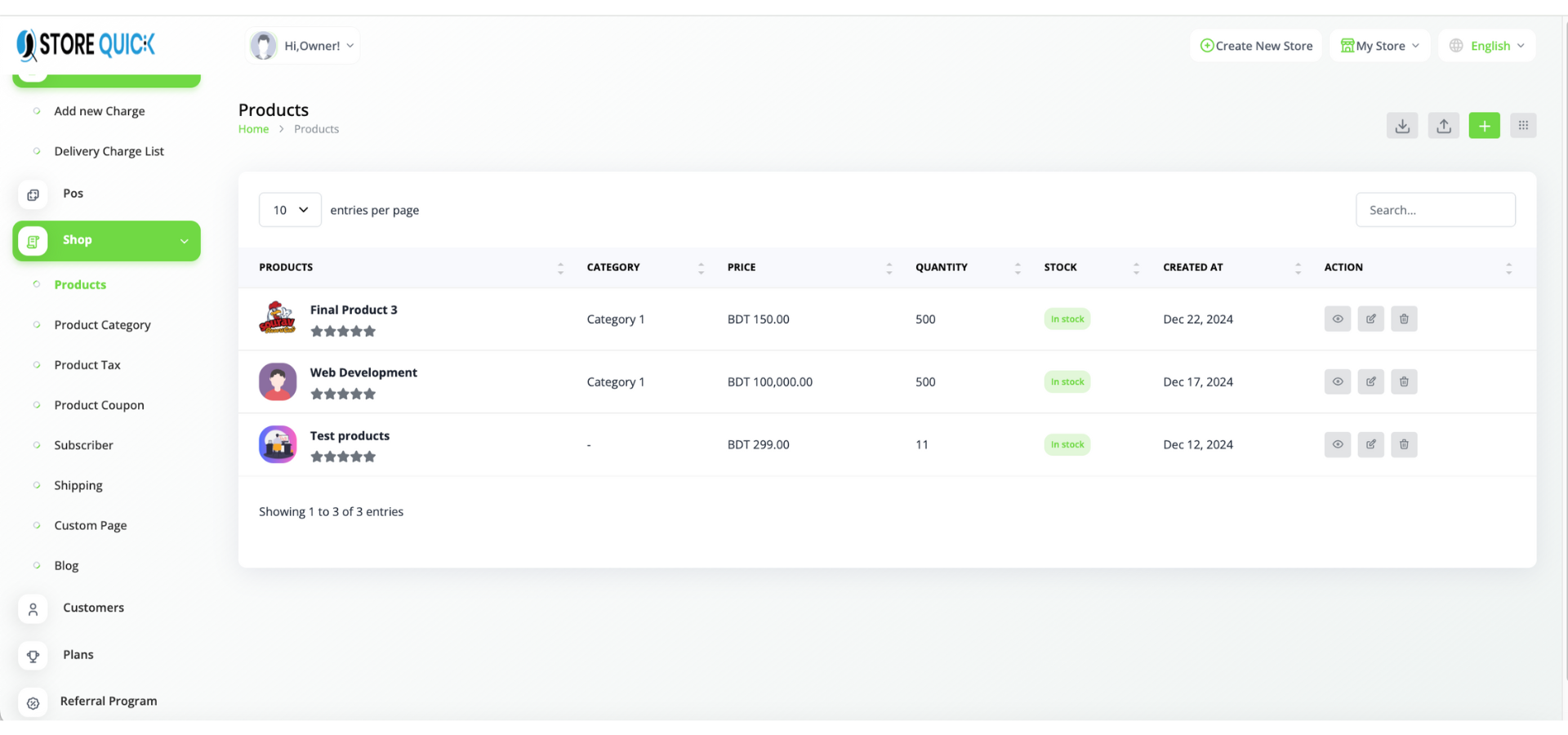Follow the Home breadcrumb link
The width and height of the screenshot is (1568, 735).
(253, 129)
